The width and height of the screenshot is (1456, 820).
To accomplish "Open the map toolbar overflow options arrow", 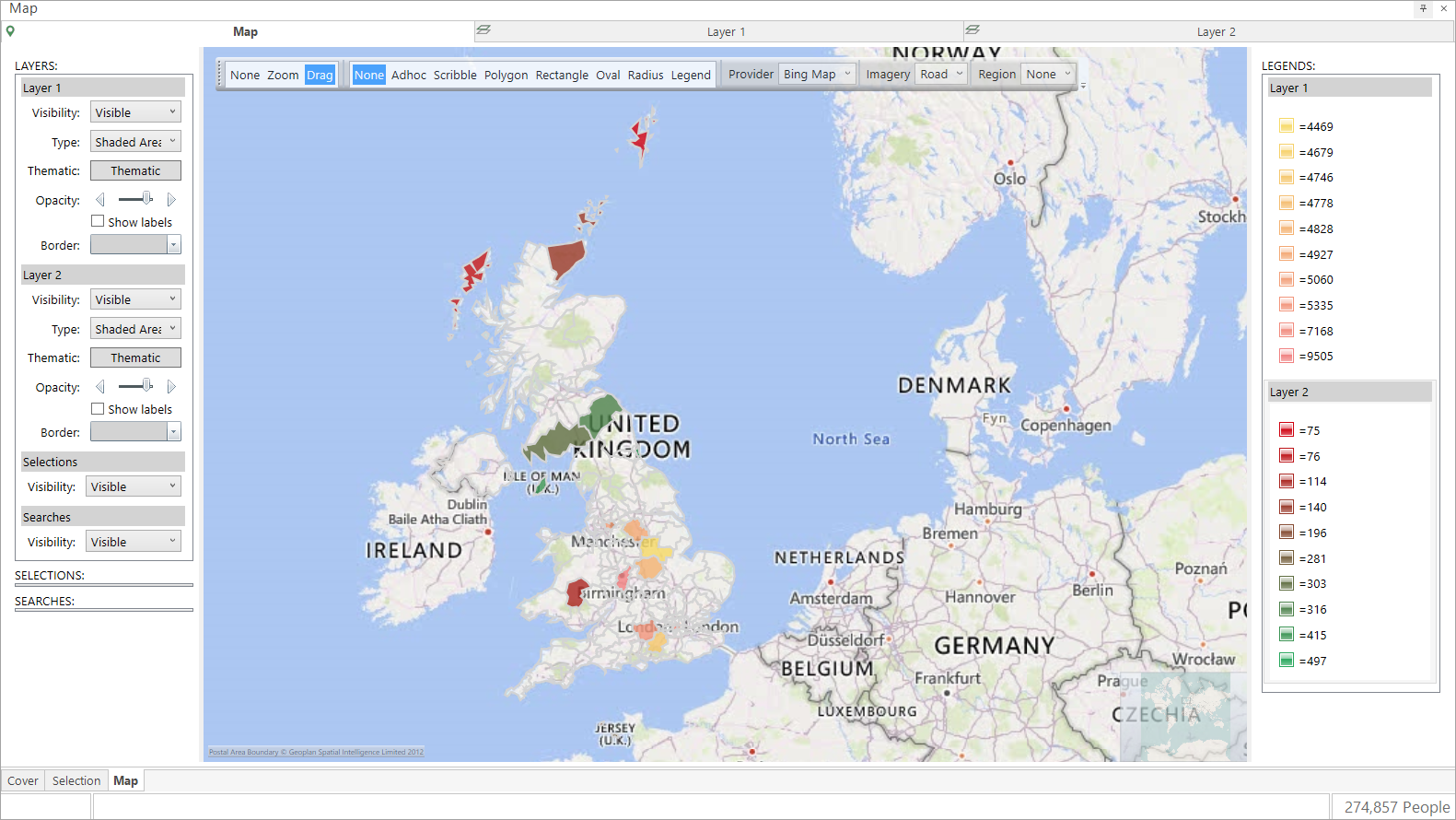I will [x=1083, y=85].
